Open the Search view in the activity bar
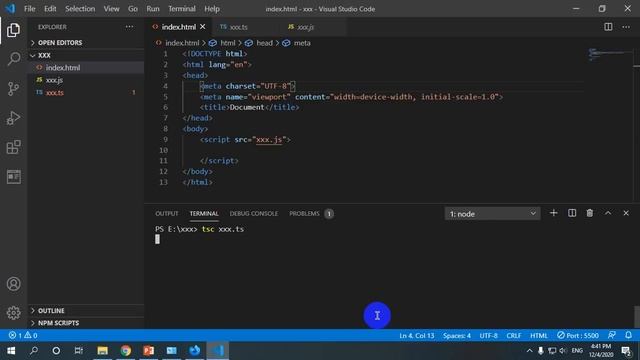Viewport: 640px width, 360px height. click(x=13, y=59)
